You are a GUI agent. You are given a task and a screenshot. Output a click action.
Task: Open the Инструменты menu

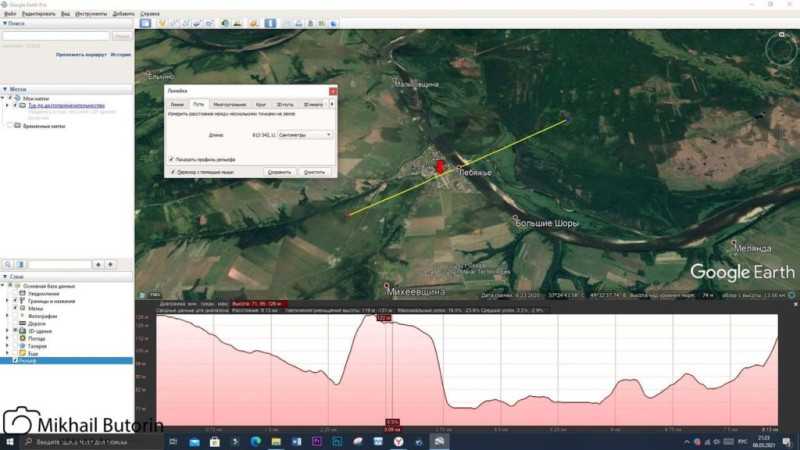[91, 14]
